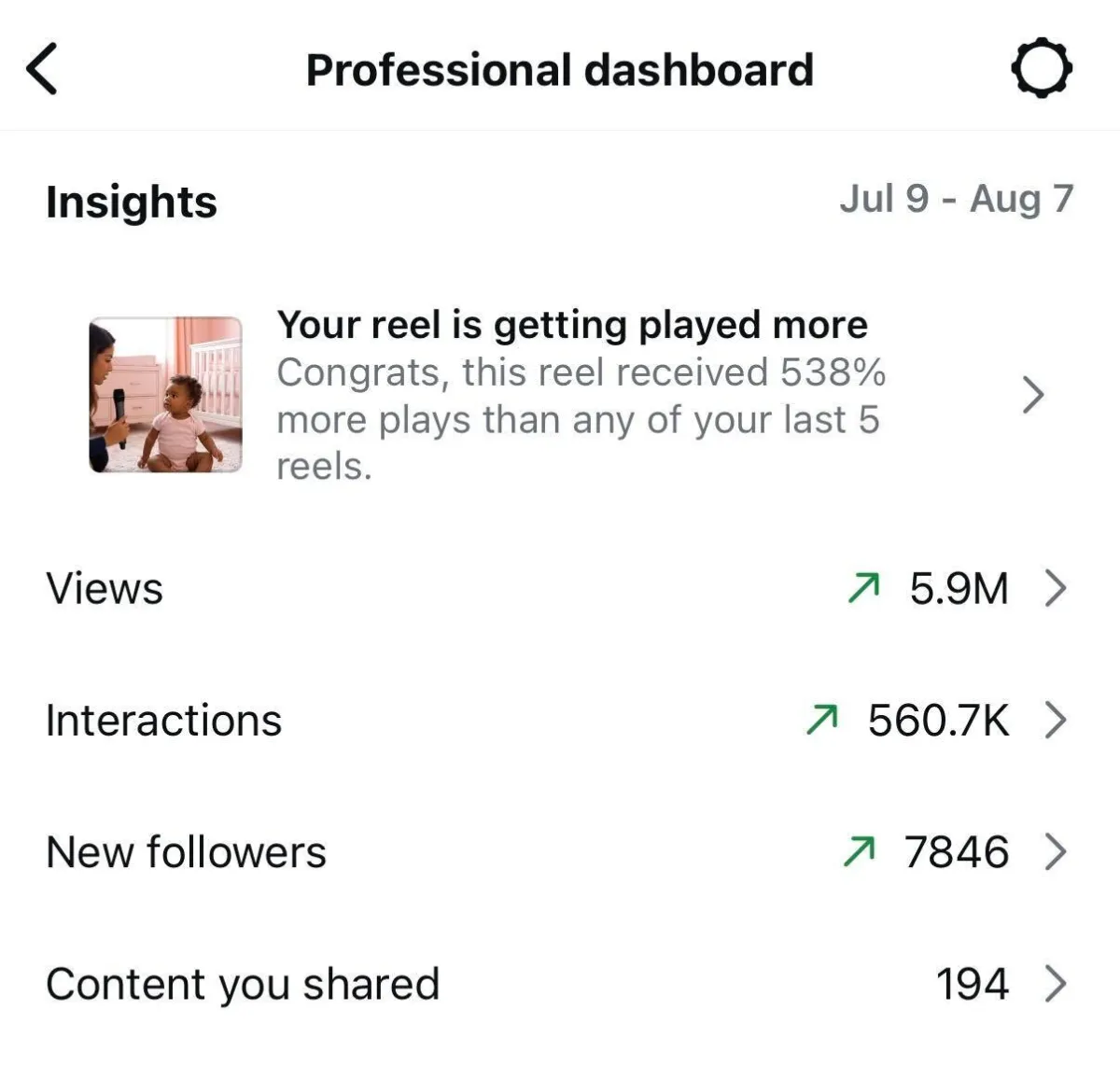Open the baby reel thumbnail
This screenshot has width=1120, height=1080.
(165, 395)
